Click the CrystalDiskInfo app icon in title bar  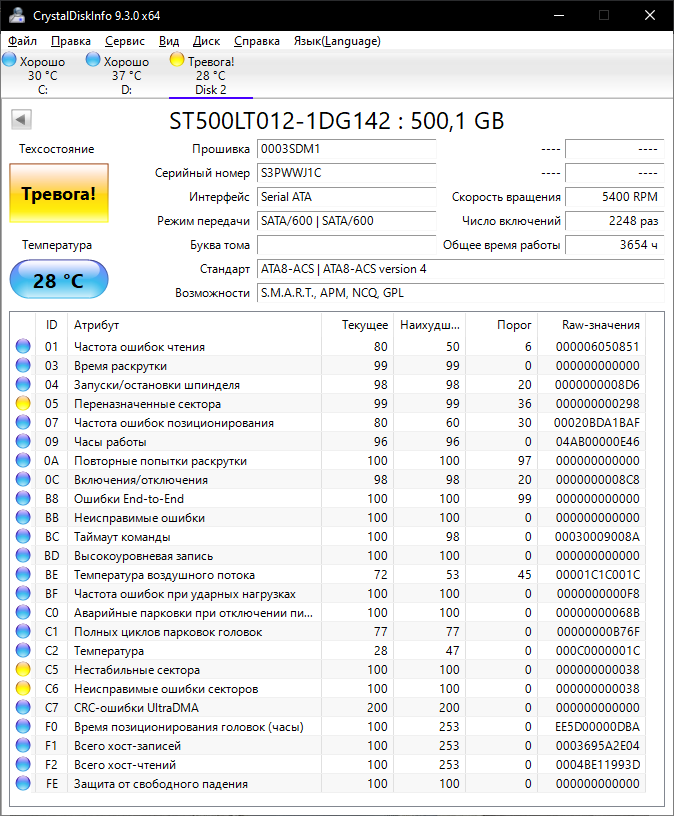click(x=17, y=15)
